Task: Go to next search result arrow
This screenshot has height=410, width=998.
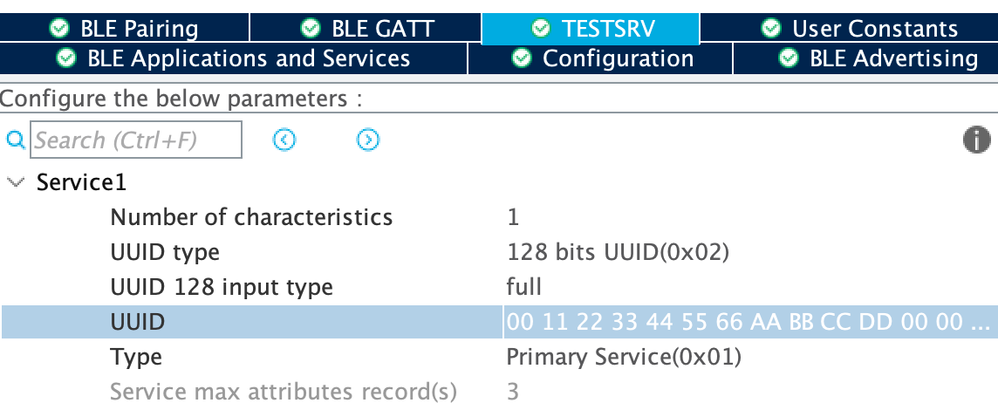Action: (x=368, y=141)
